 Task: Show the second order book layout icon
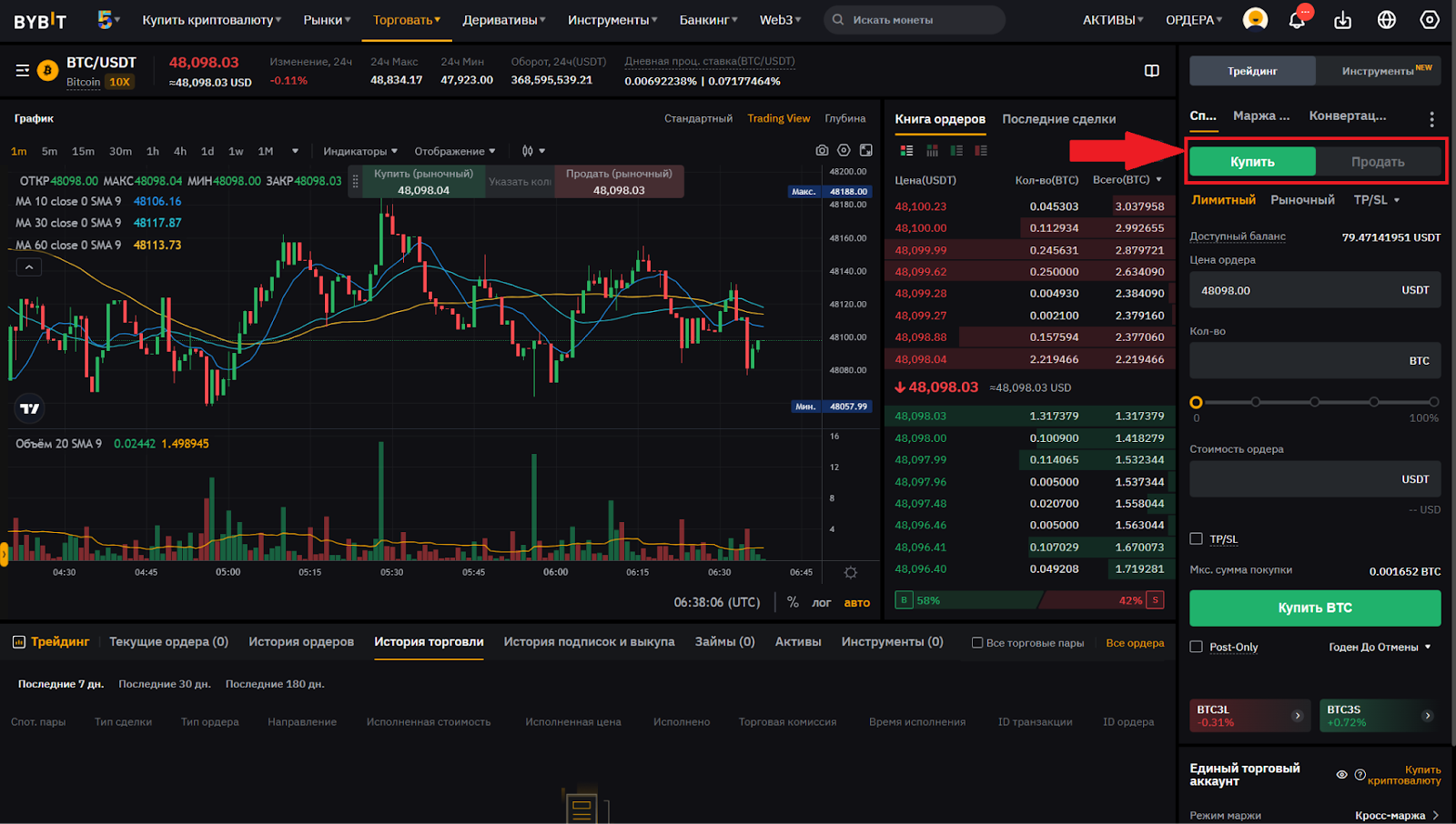tap(932, 150)
